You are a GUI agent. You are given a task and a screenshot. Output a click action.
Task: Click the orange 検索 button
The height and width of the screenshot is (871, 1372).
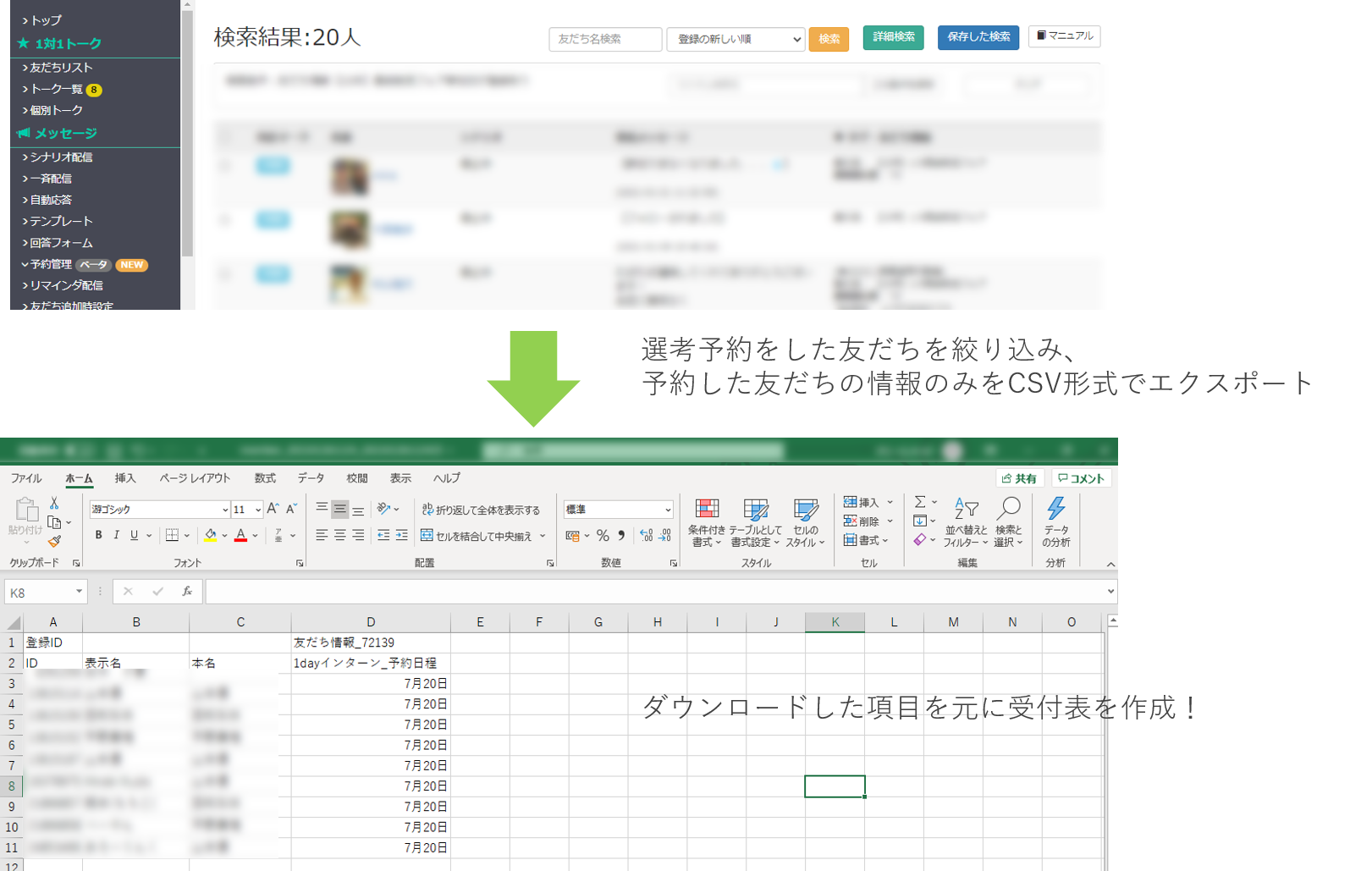829,39
